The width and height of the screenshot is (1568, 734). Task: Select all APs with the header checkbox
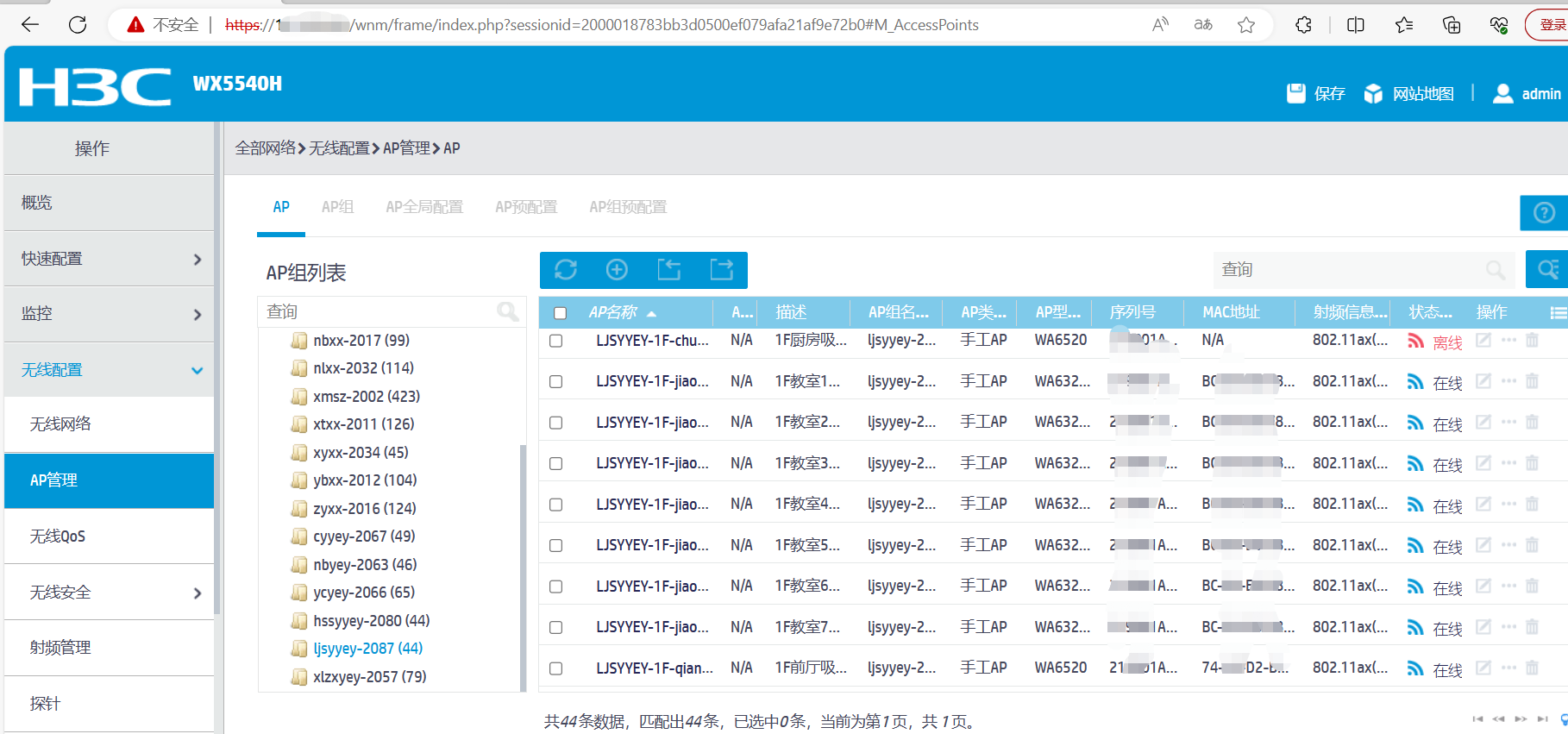point(560,313)
